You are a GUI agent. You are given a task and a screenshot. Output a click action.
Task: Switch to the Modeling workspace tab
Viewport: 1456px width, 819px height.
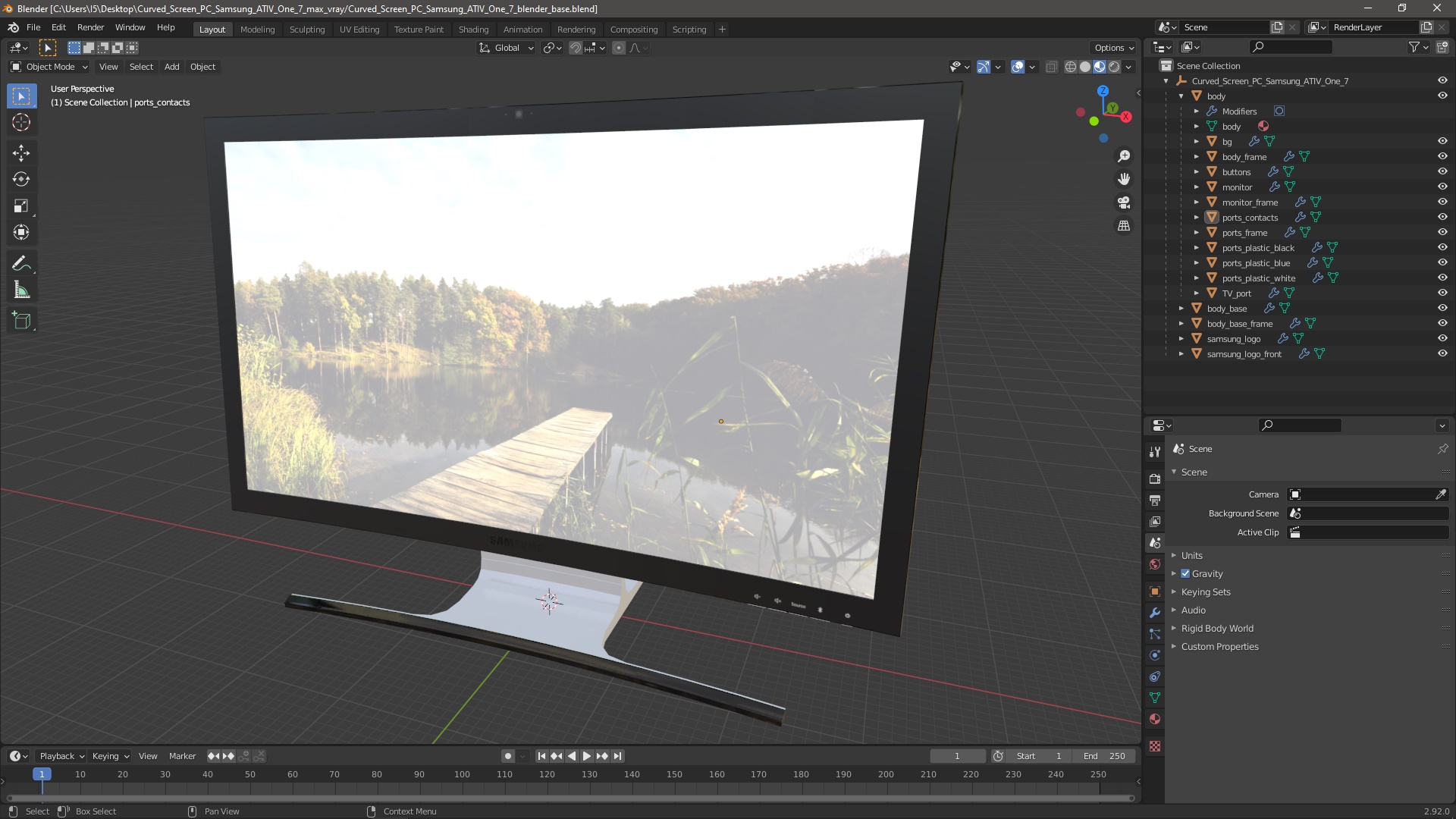coord(257,30)
